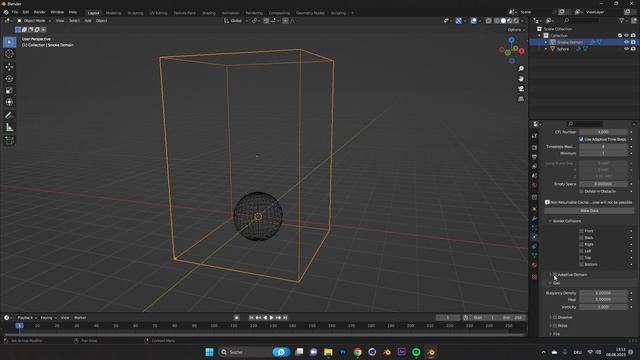The image size is (640, 360).
Task: Open the timeline Playback menu
Action: 27,318
